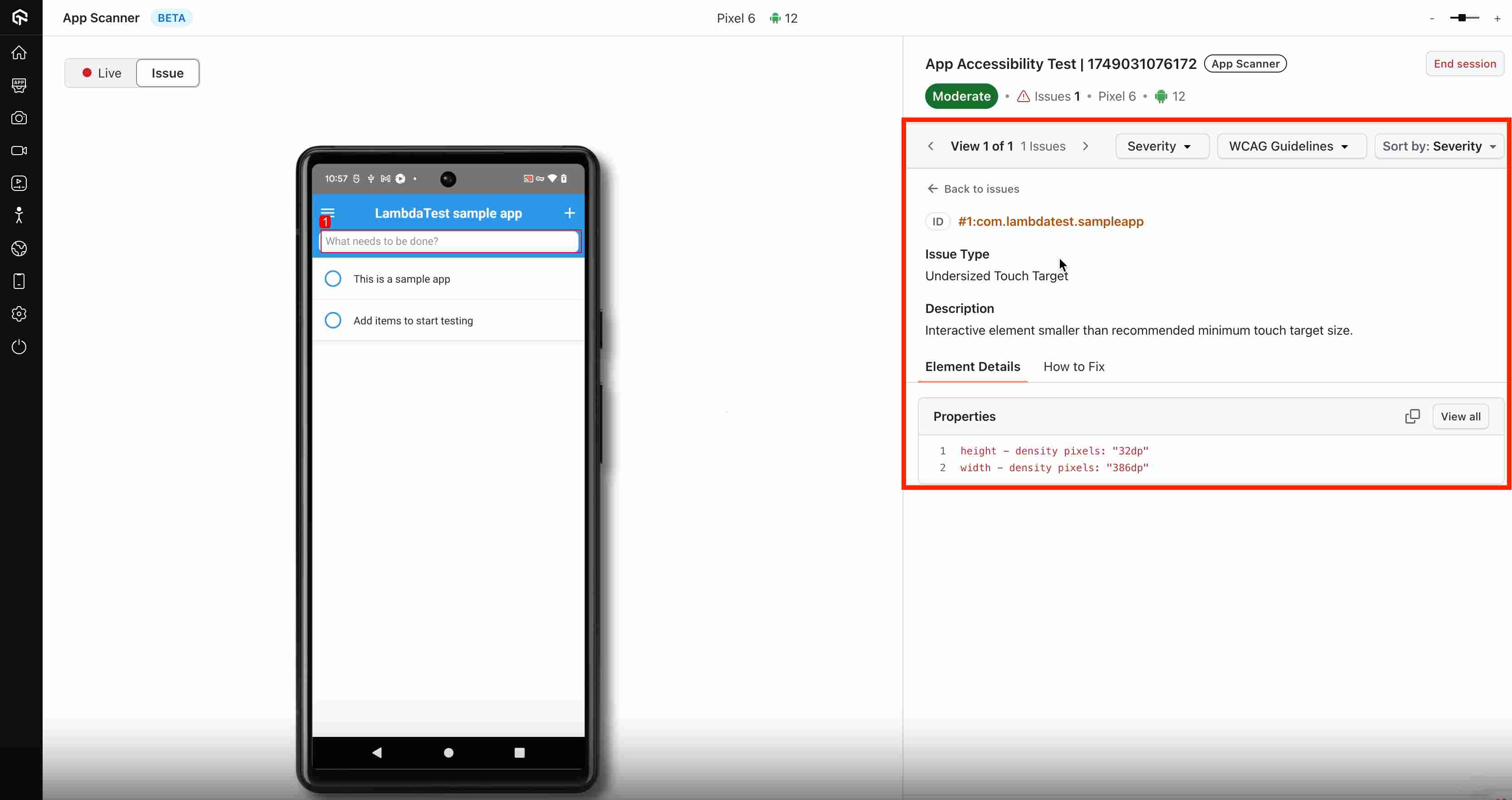Click the End session button

(1464, 63)
